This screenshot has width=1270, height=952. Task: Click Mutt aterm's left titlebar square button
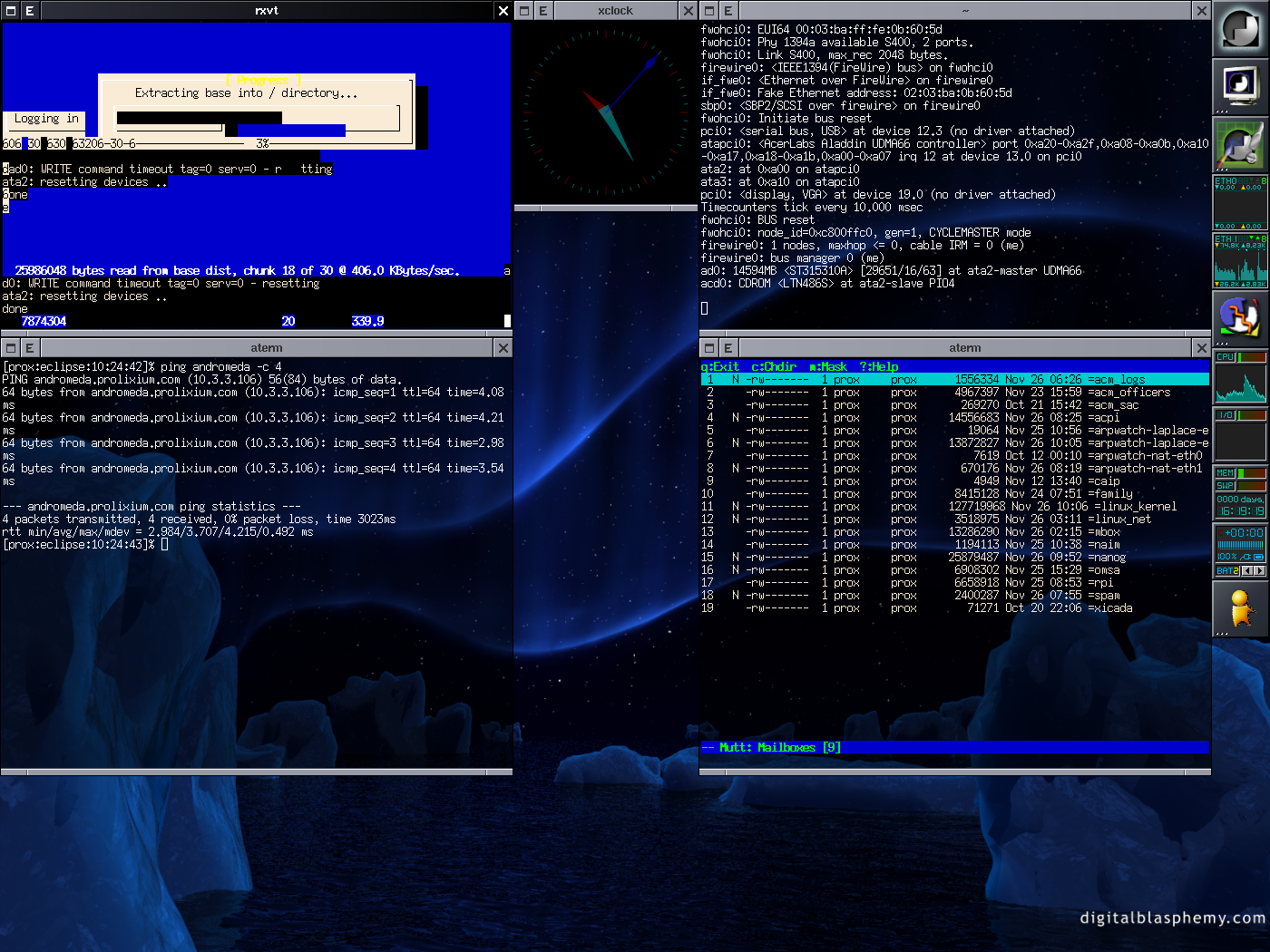tap(709, 348)
